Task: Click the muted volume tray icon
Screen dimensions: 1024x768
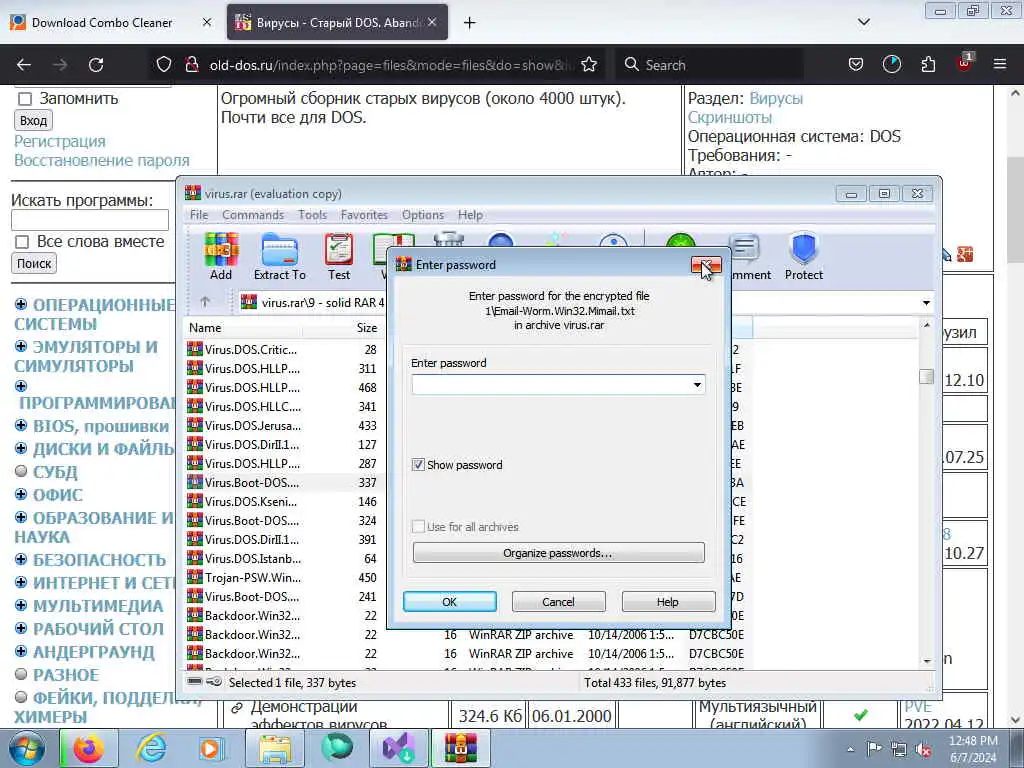Action: click(x=924, y=749)
